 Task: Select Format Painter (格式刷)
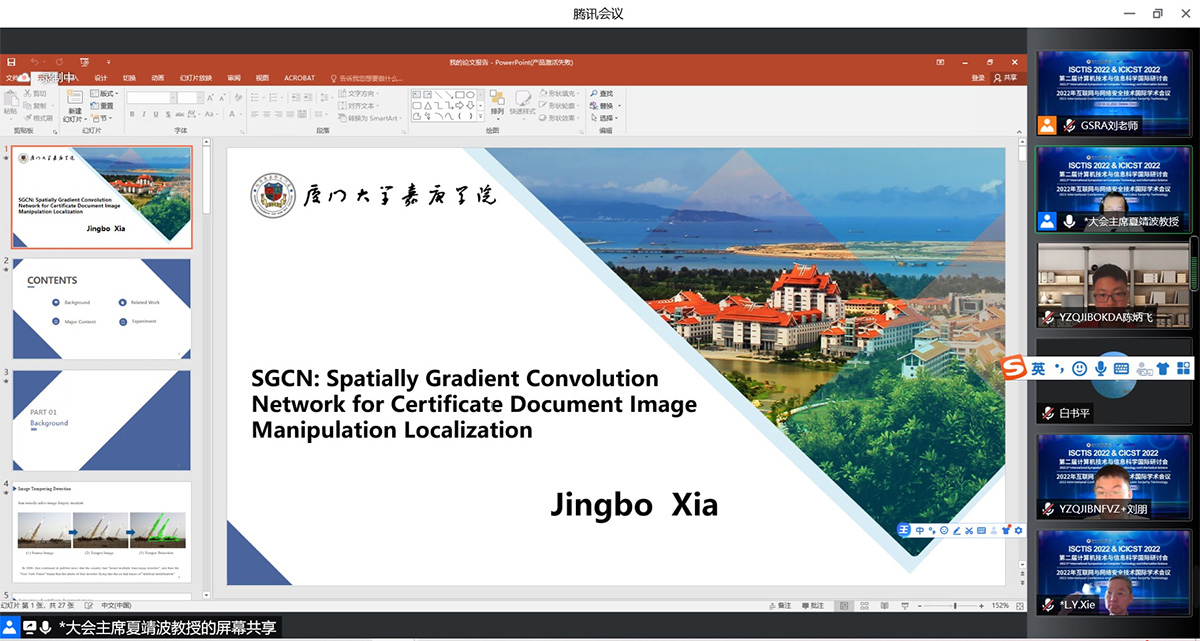[38, 118]
